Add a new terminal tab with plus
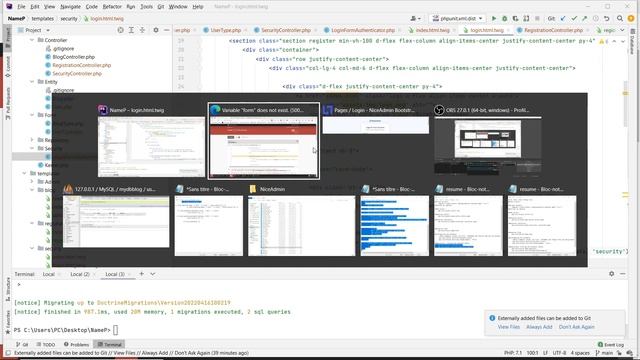Screen dimensions: 640x360 point(142,274)
